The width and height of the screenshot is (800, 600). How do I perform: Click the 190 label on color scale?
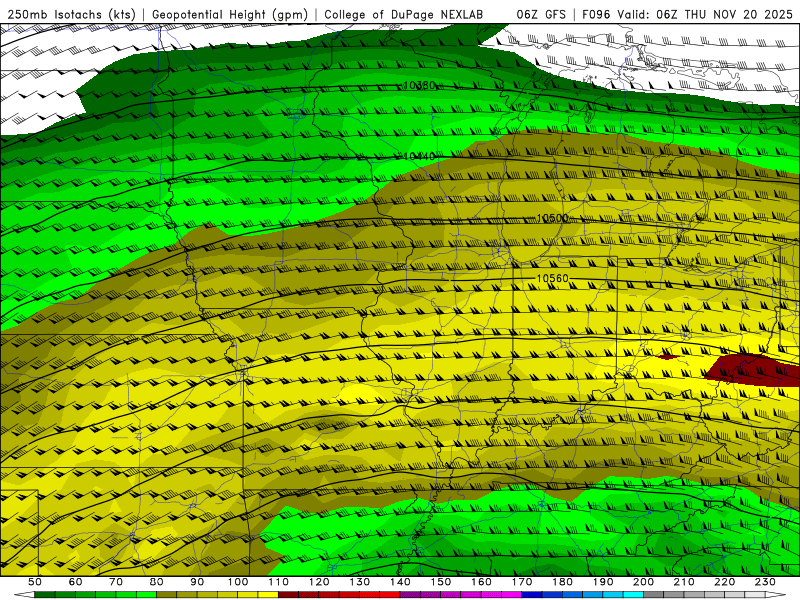point(603,582)
